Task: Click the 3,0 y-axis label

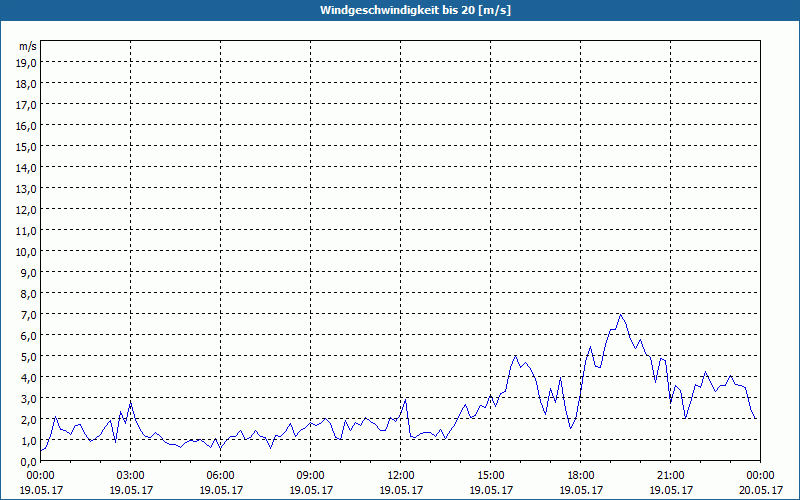Action: pos(29,398)
